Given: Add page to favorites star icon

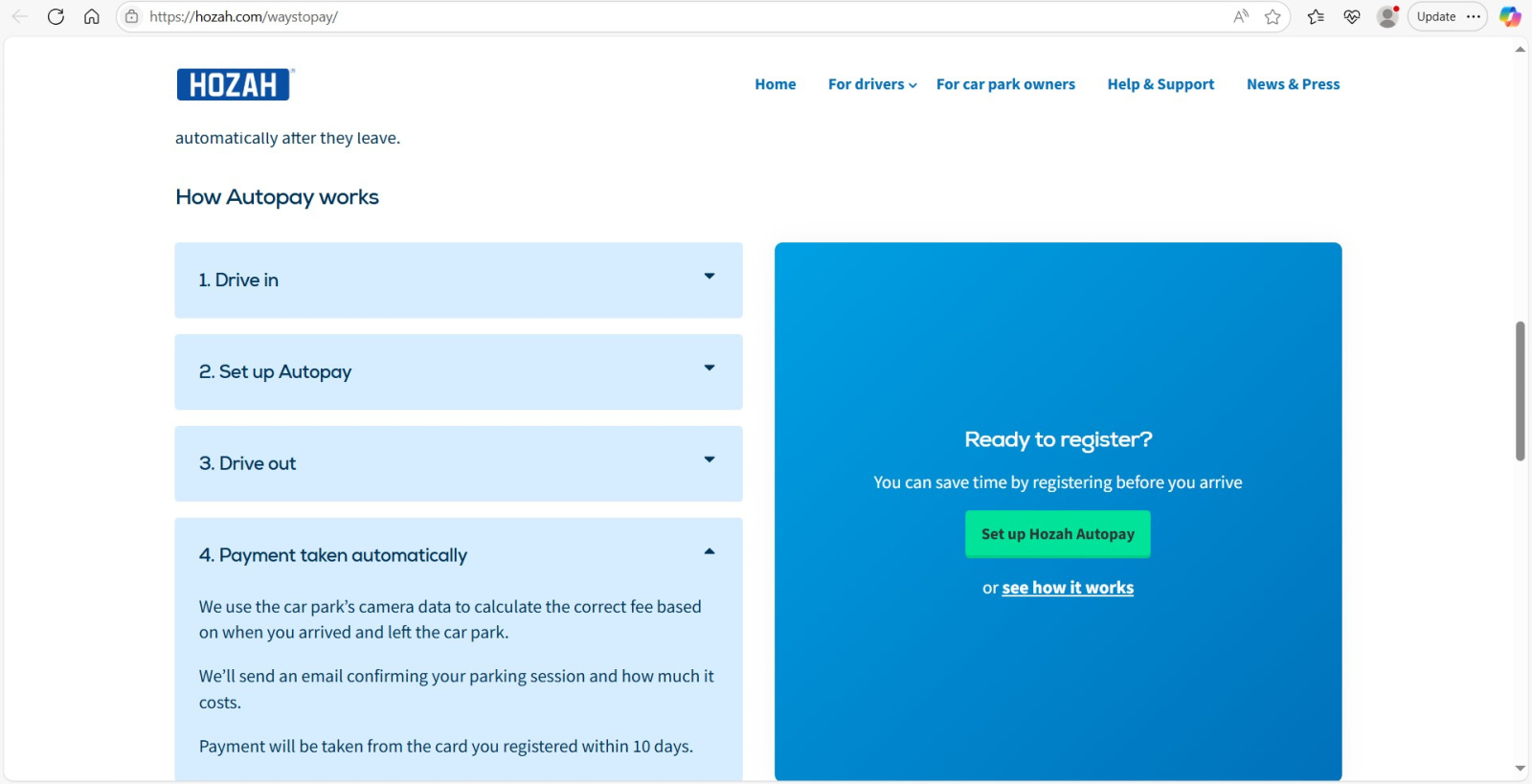Looking at the screenshot, I should point(1273,16).
